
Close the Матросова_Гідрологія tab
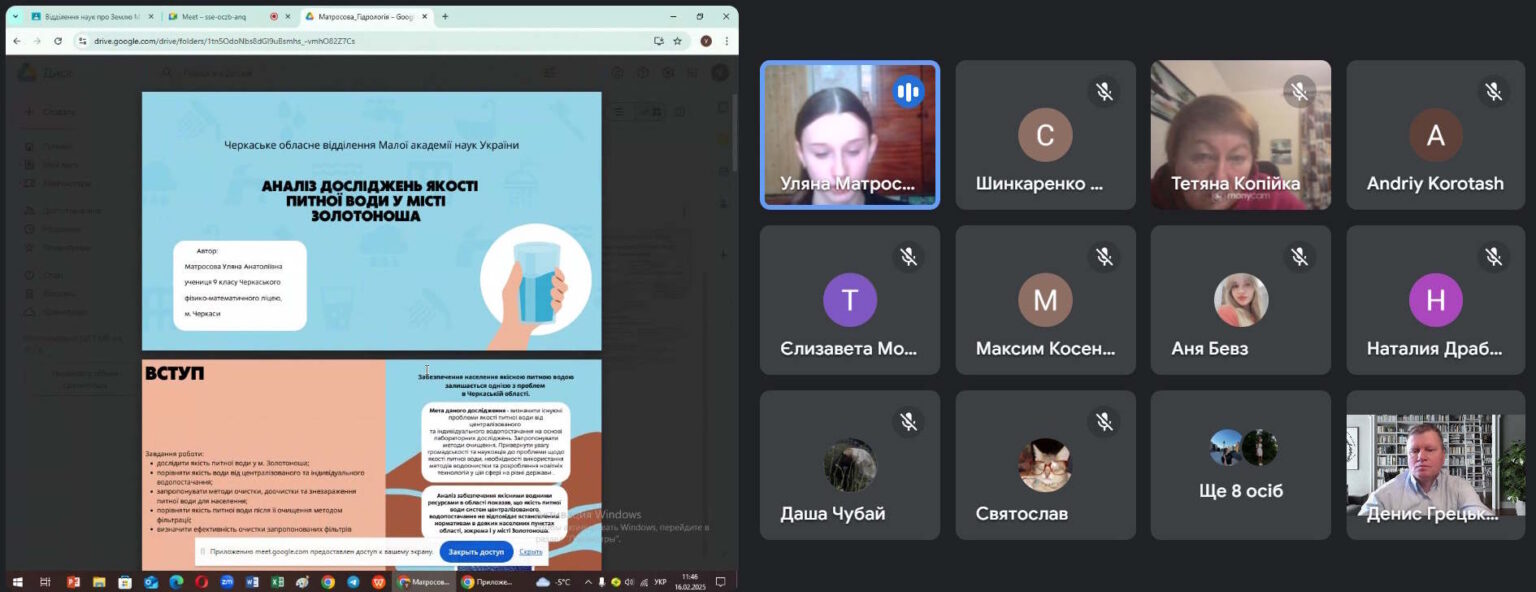tap(425, 16)
